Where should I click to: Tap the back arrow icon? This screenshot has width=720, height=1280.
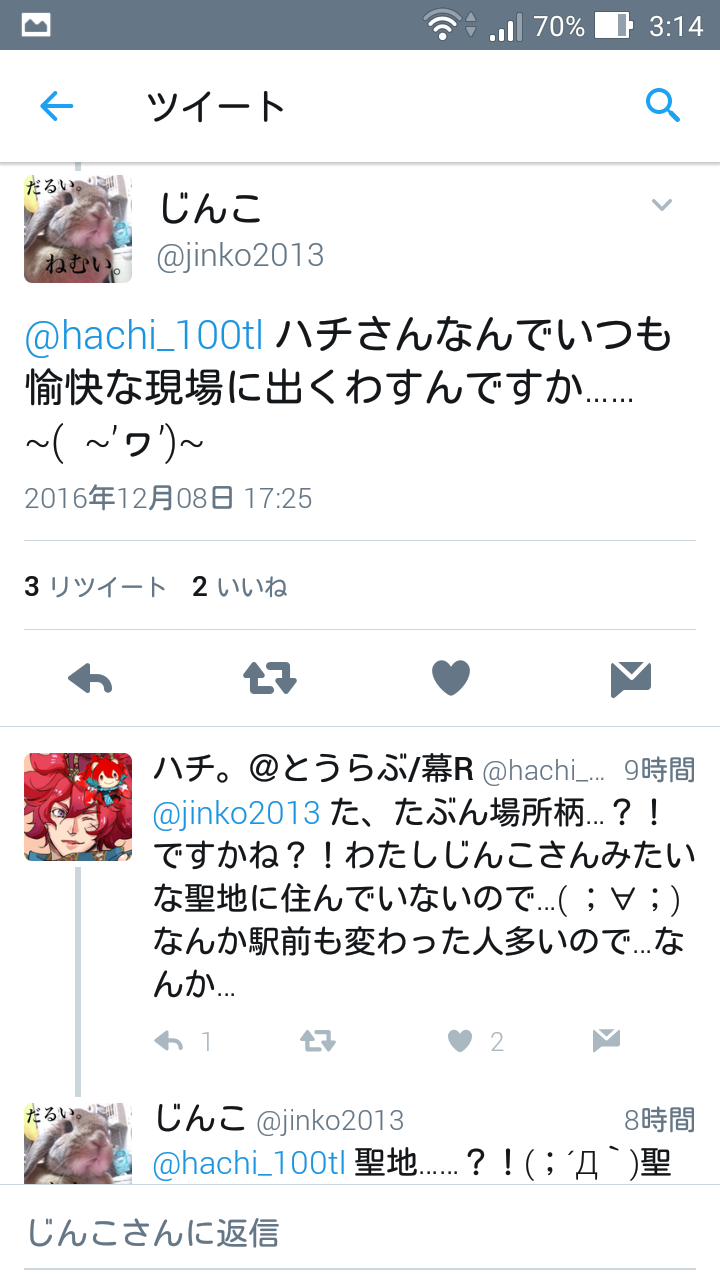pyautogui.click(x=57, y=106)
